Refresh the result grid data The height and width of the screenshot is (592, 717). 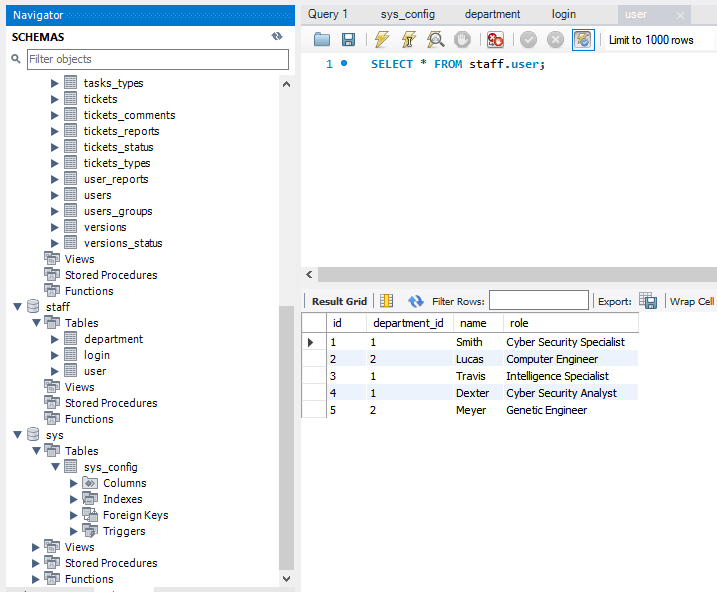click(416, 301)
